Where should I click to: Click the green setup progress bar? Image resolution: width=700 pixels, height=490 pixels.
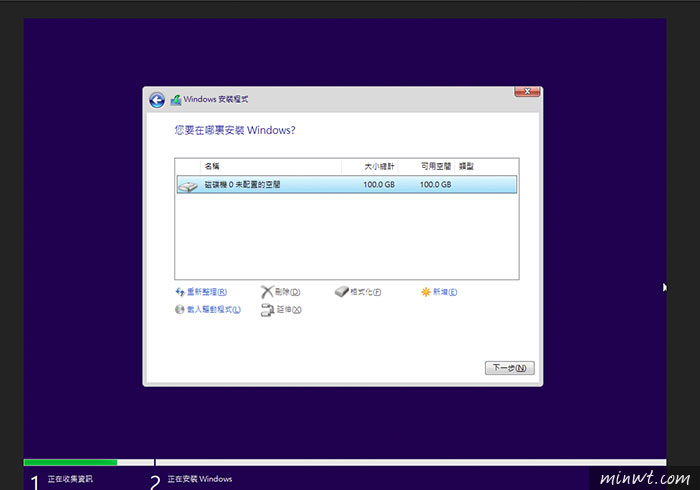[x=71, y=462]
